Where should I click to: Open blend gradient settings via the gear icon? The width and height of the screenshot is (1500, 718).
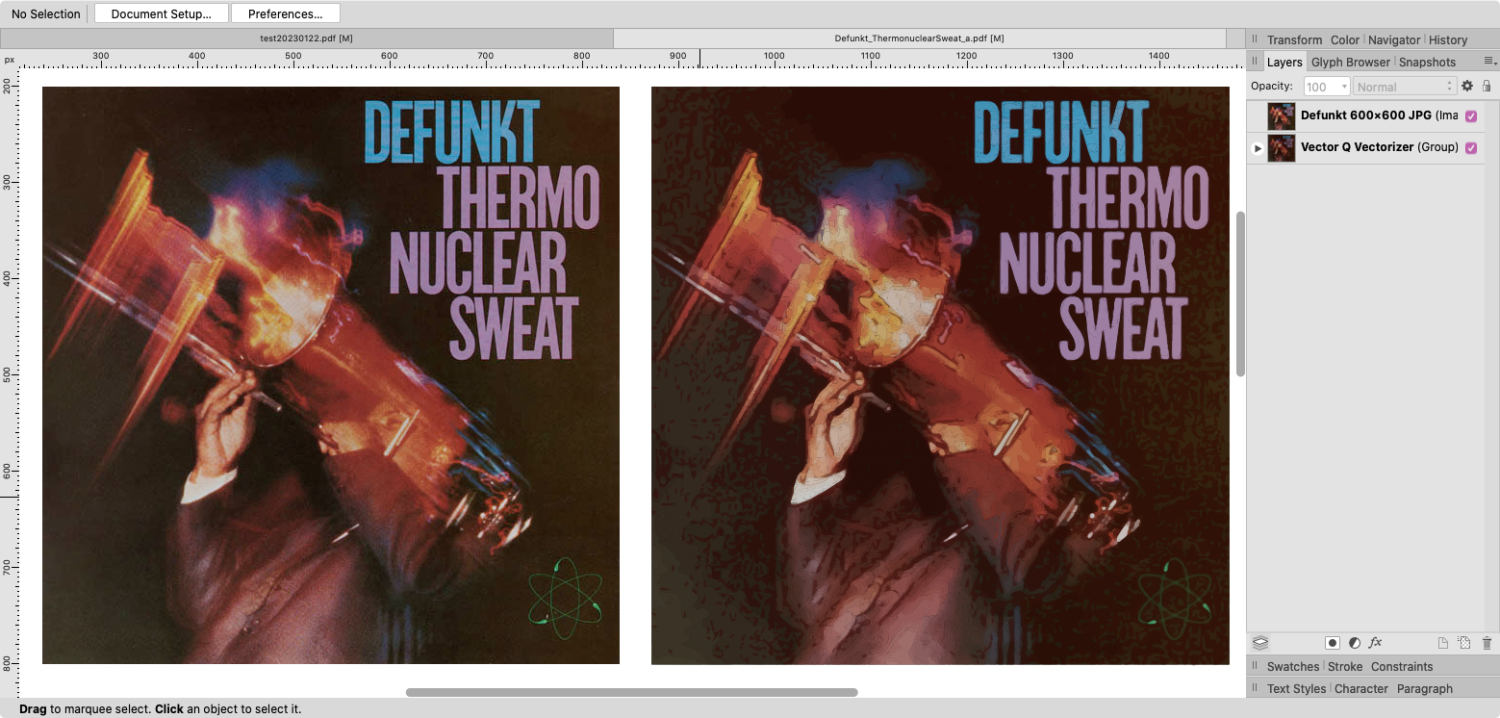pos(1466,86)
